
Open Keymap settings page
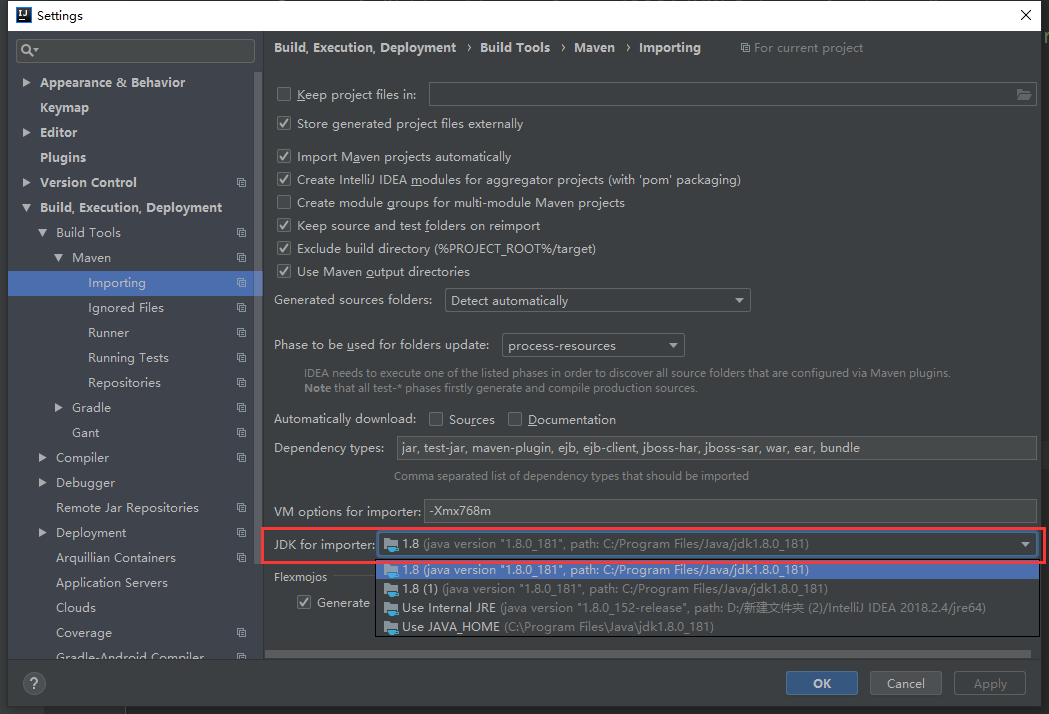(x=64, y=108)
